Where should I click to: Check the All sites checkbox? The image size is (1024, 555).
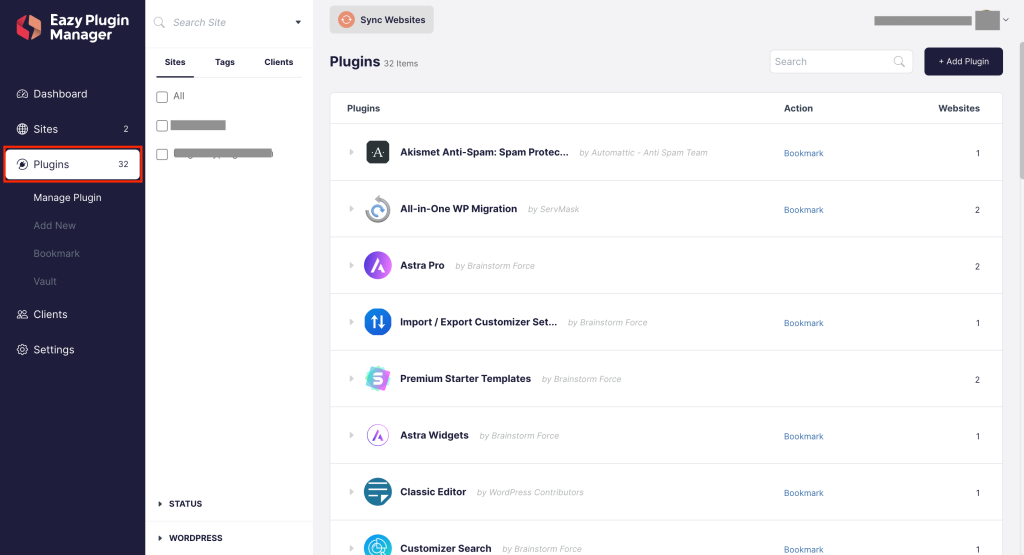(x=162, y=97)
